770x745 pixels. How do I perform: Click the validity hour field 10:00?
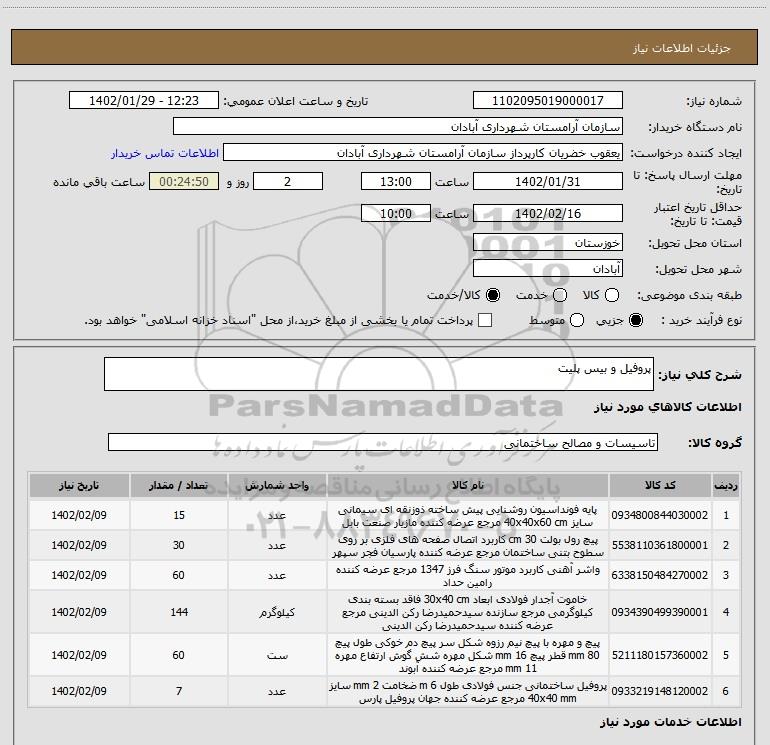[x=396, y=213]
